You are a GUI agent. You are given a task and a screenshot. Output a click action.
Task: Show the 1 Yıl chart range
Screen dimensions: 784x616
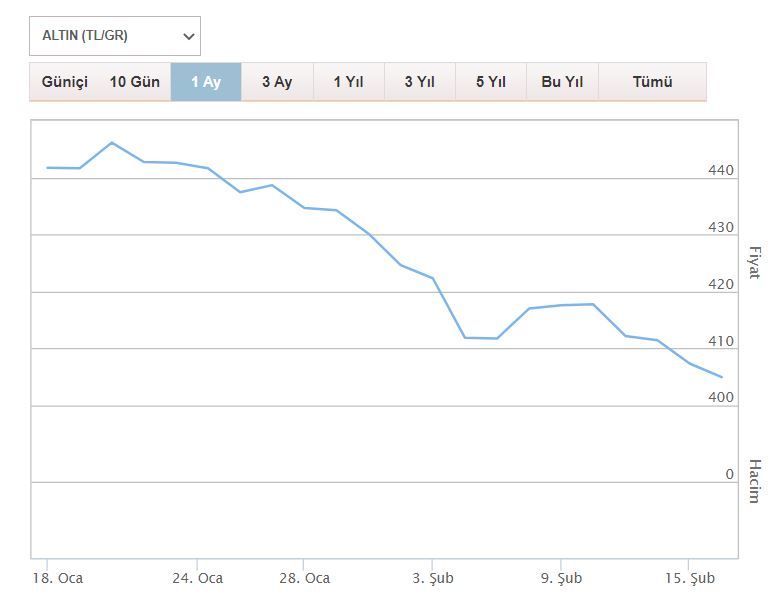point(348,82)
